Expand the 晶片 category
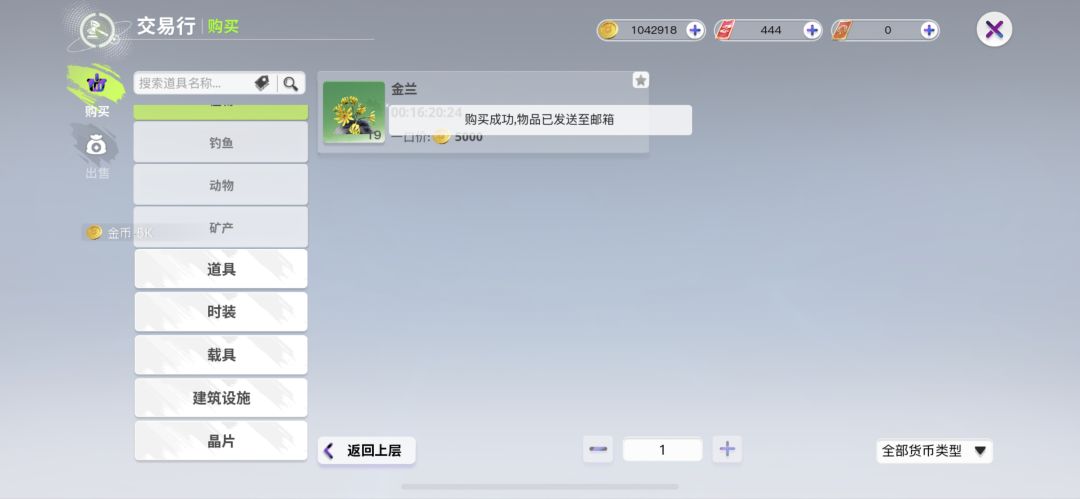This screenshot has height=499, width=1080. click(x=221, y=441)
